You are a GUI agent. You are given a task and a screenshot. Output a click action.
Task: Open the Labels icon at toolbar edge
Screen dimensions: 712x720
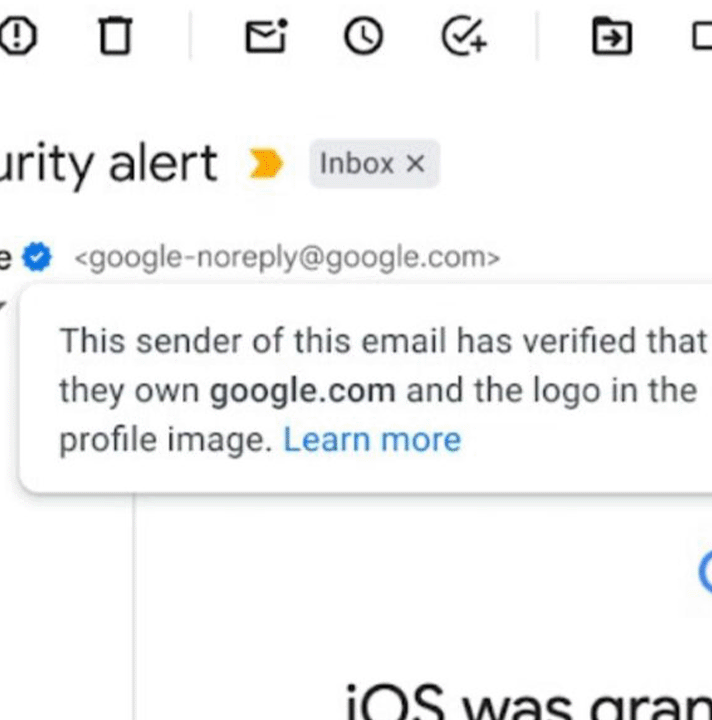[702, 37]
